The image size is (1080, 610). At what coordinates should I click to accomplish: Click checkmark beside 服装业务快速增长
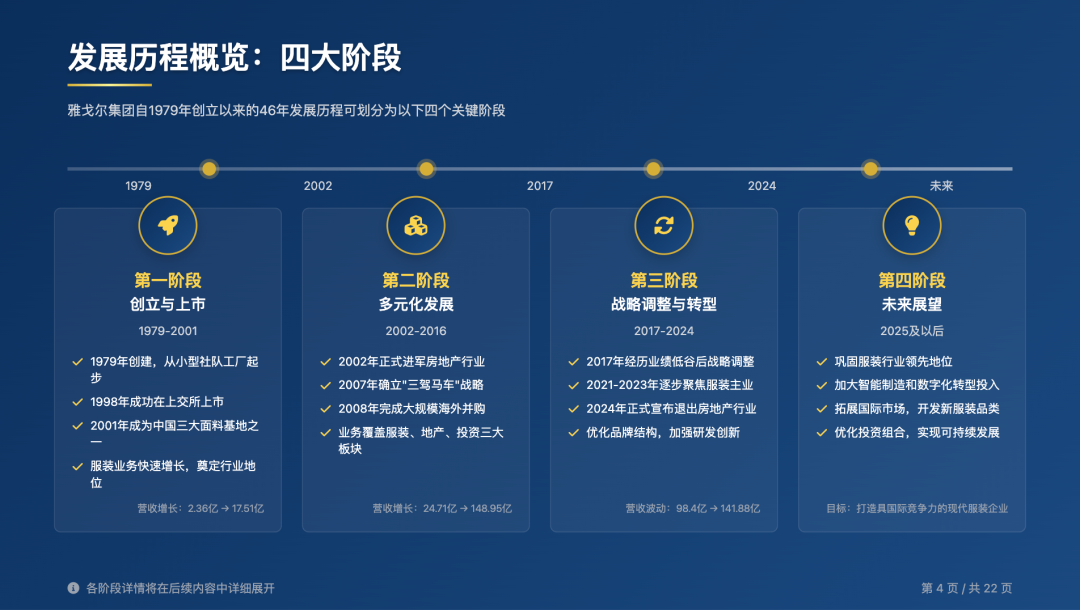(78, 467)
